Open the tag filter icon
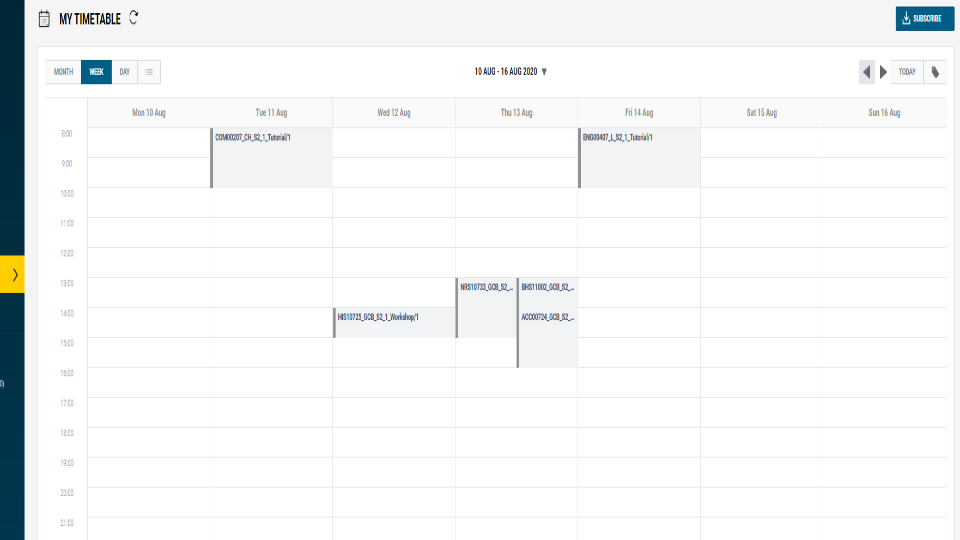Screen dimensions: 960x540 point(935,72)
